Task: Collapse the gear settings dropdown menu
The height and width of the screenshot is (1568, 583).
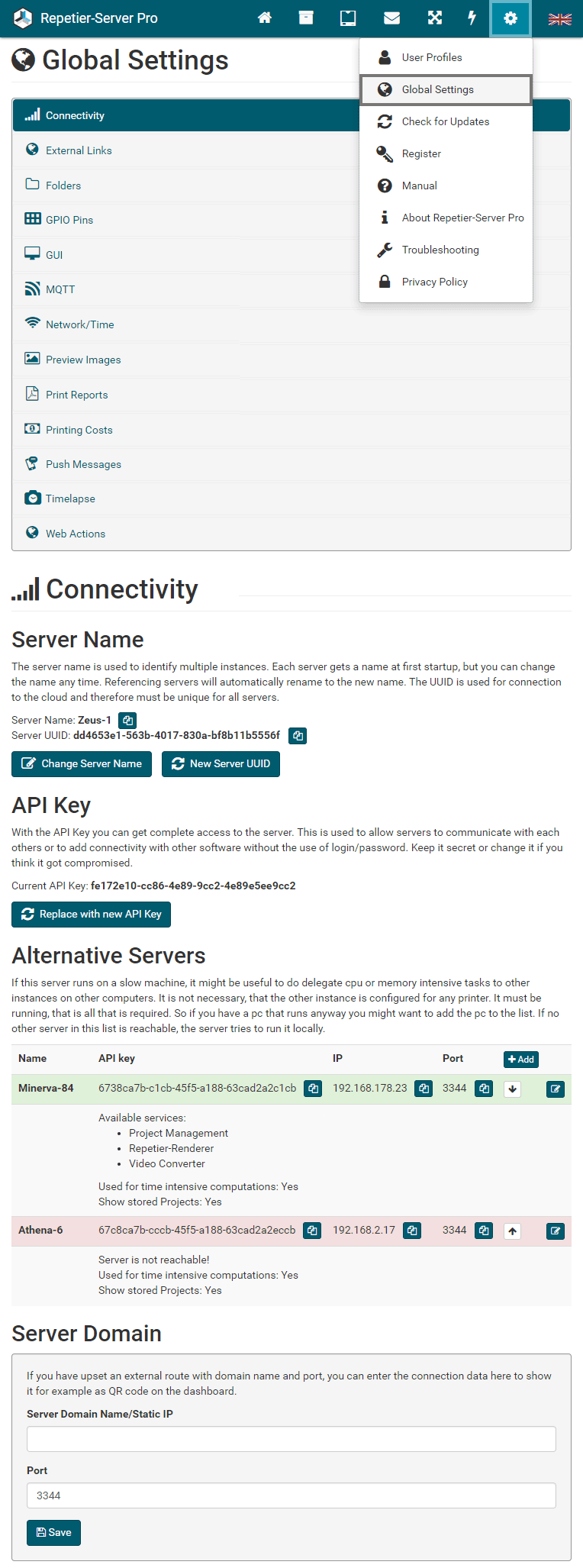Action: point(511,18)
